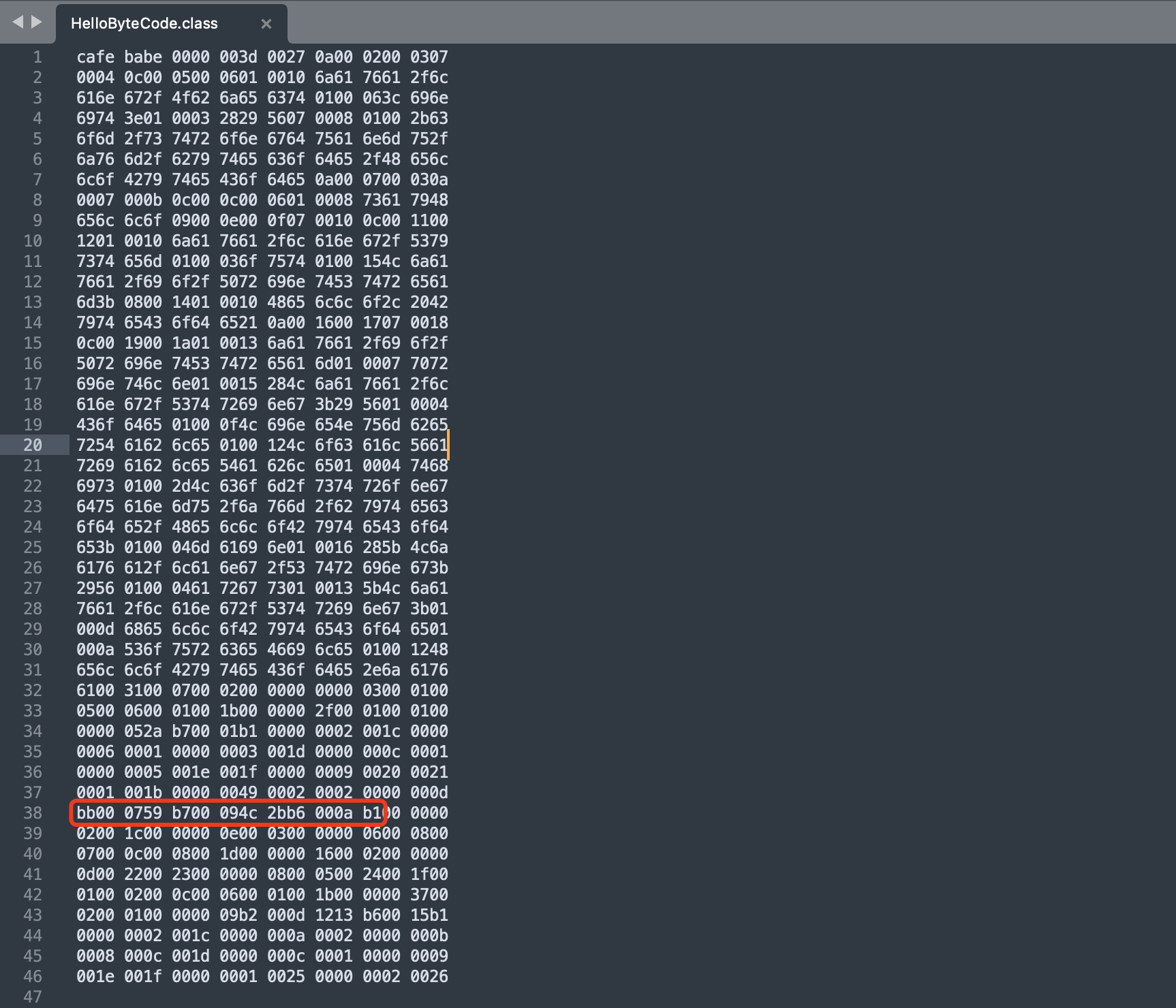Click the empty tab bar area right of the tab
This screenshot has height=1008, width=1176.
click(681, 24)
